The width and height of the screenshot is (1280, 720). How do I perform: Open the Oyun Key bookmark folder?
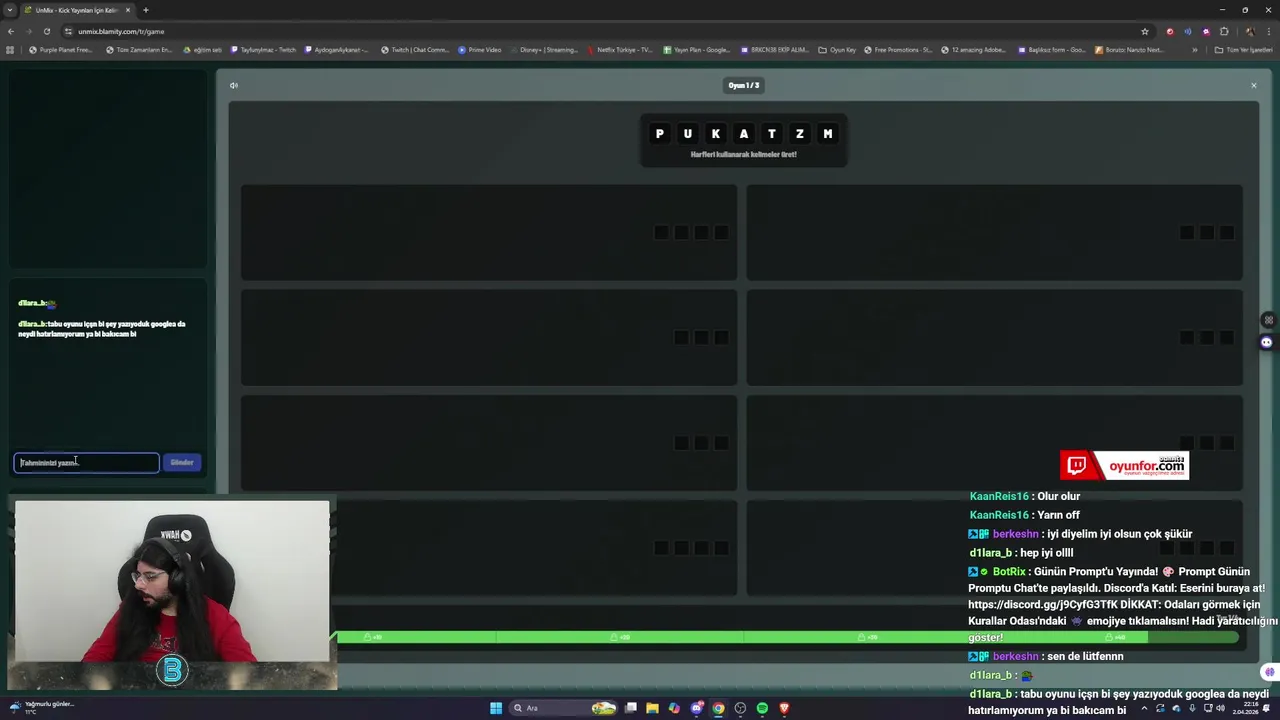tap(837, 49)
